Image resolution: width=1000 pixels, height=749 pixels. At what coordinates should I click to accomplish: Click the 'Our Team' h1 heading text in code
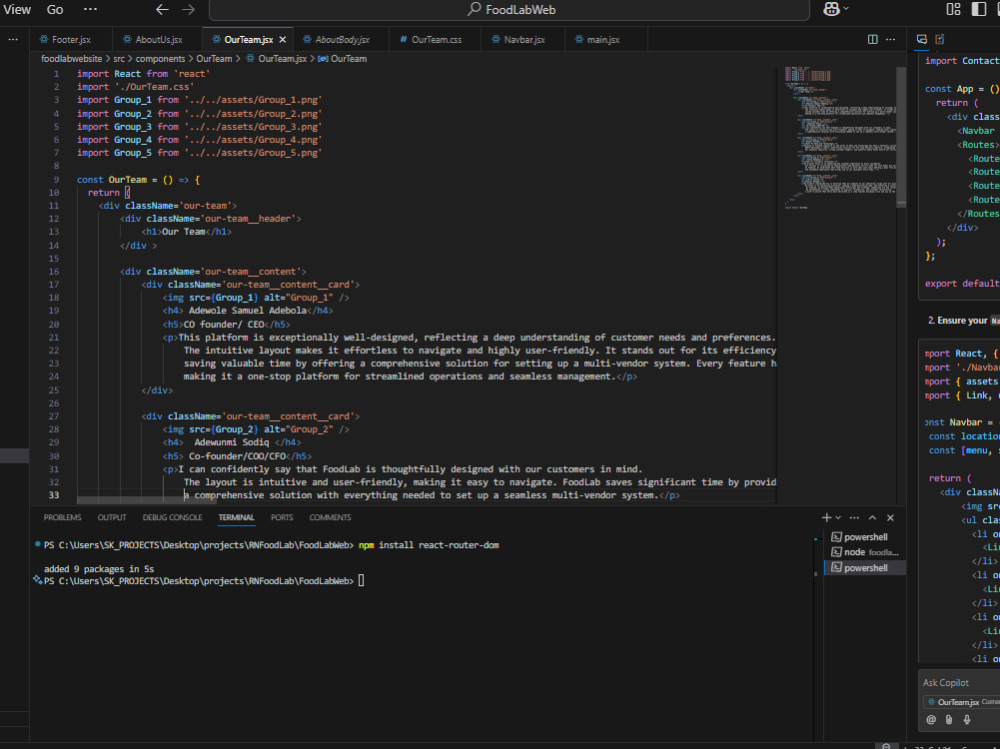pyautogui.click(x=183, y=232)
